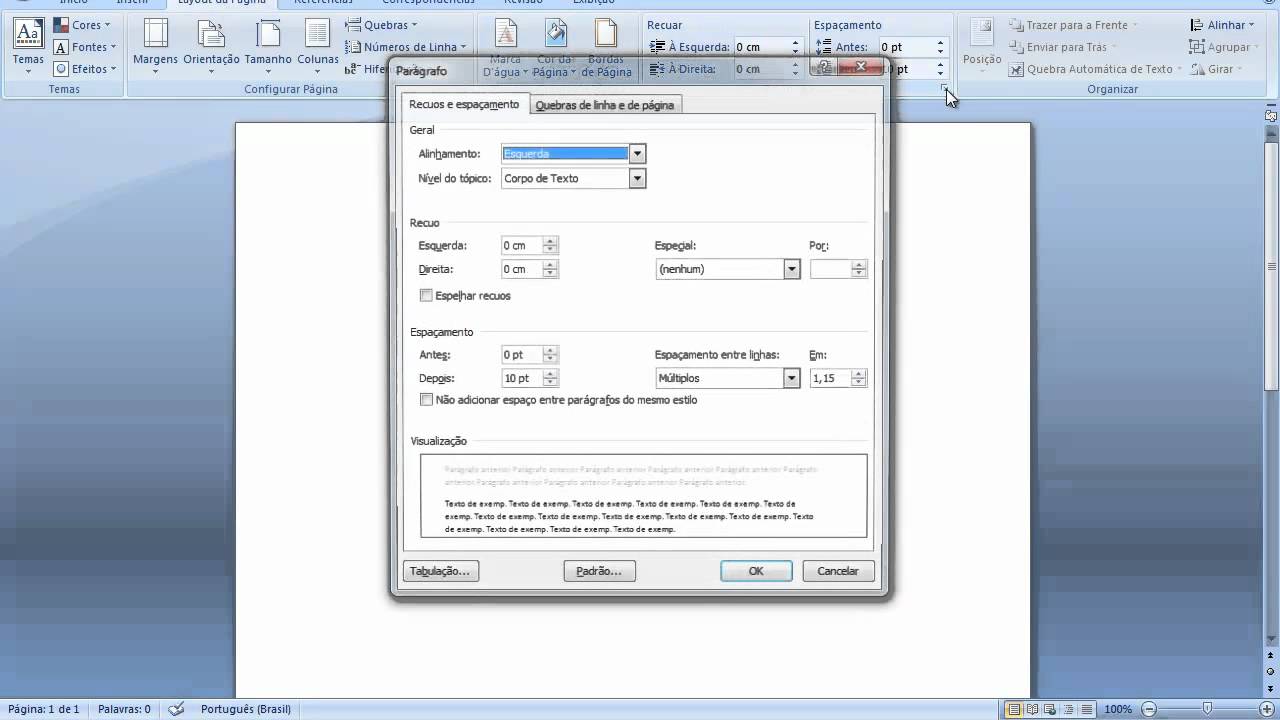Select the Recuos e espaçamento tab

(x=464, y=104)
